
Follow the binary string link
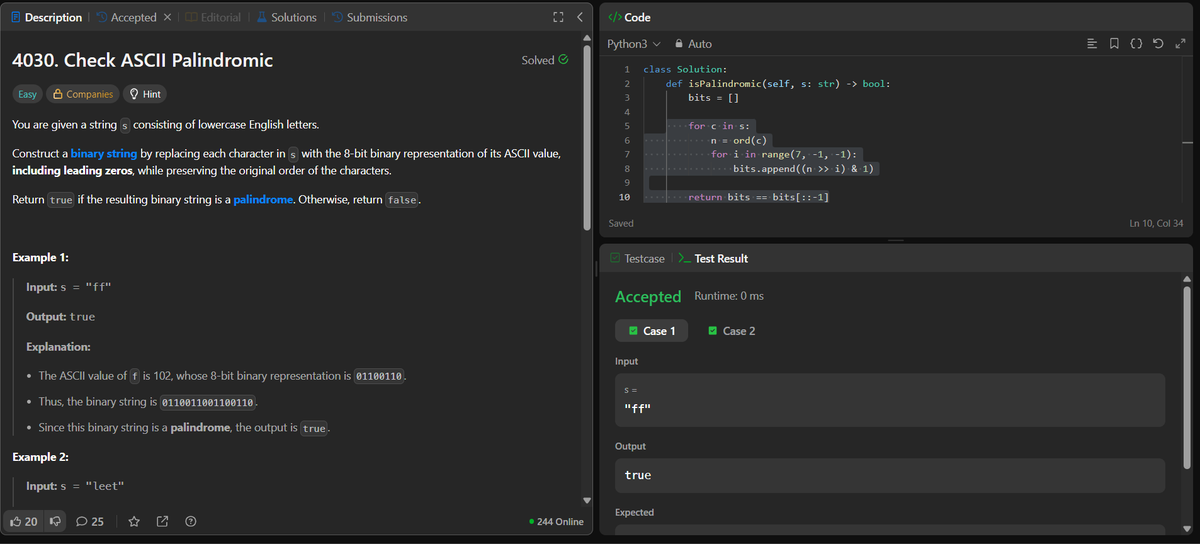pos(104,154)
